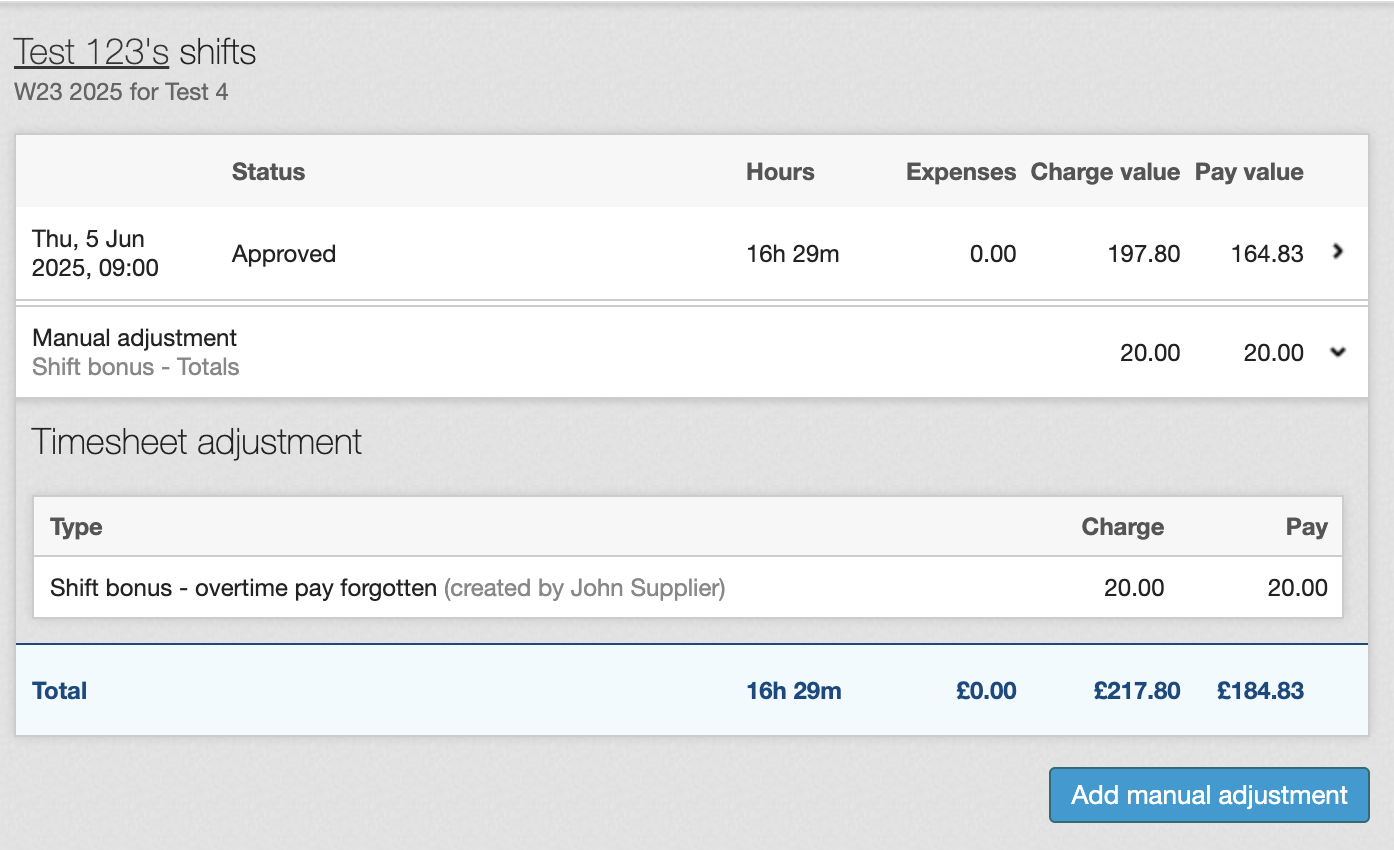The height and width of the screenshot is (850, 1394).
Task: Click the Manual adjustment row label
Action: pos(135,338)
